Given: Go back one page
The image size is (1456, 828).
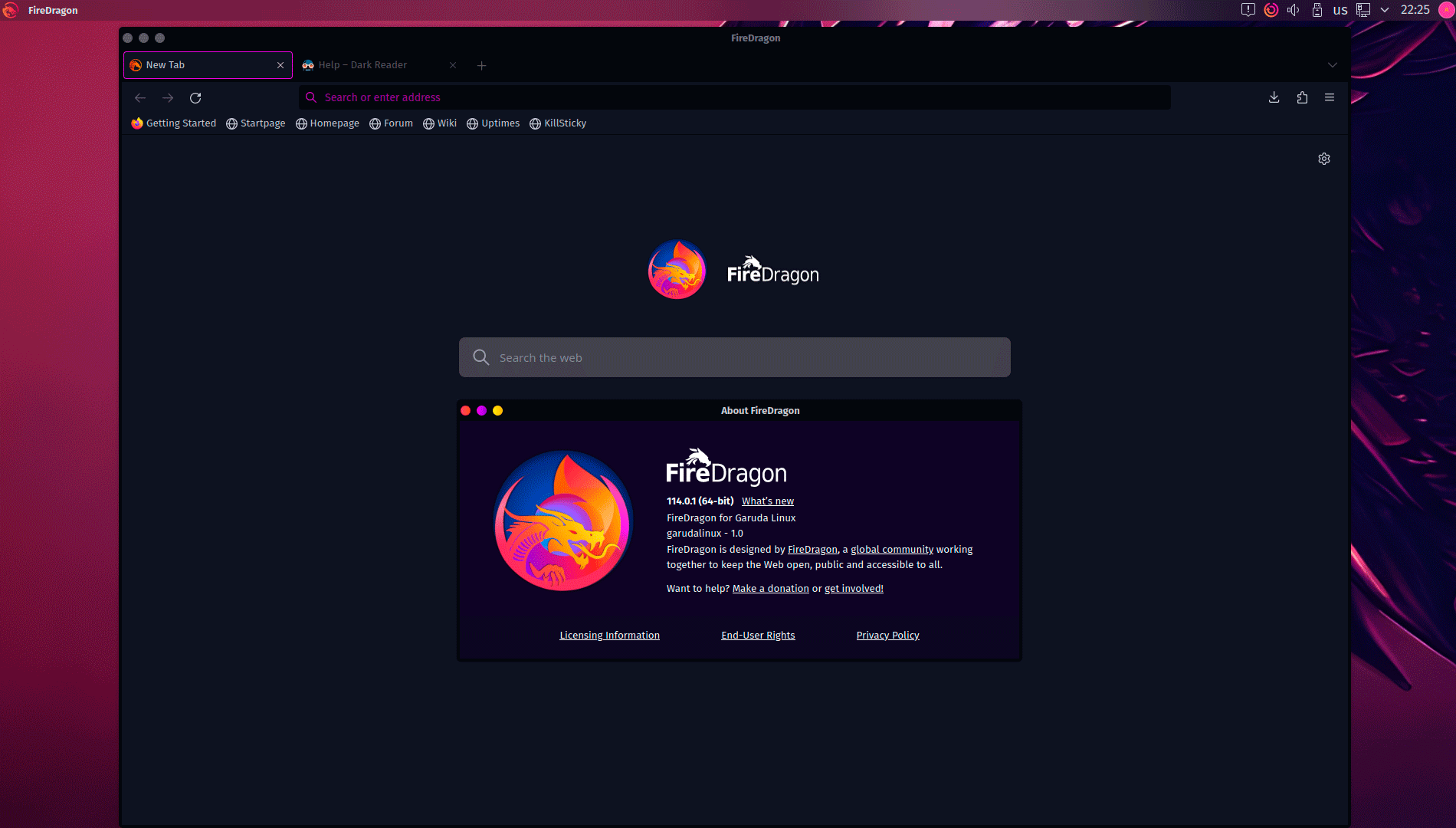Looking at the screenshot, I should click(x=140, y=97).
